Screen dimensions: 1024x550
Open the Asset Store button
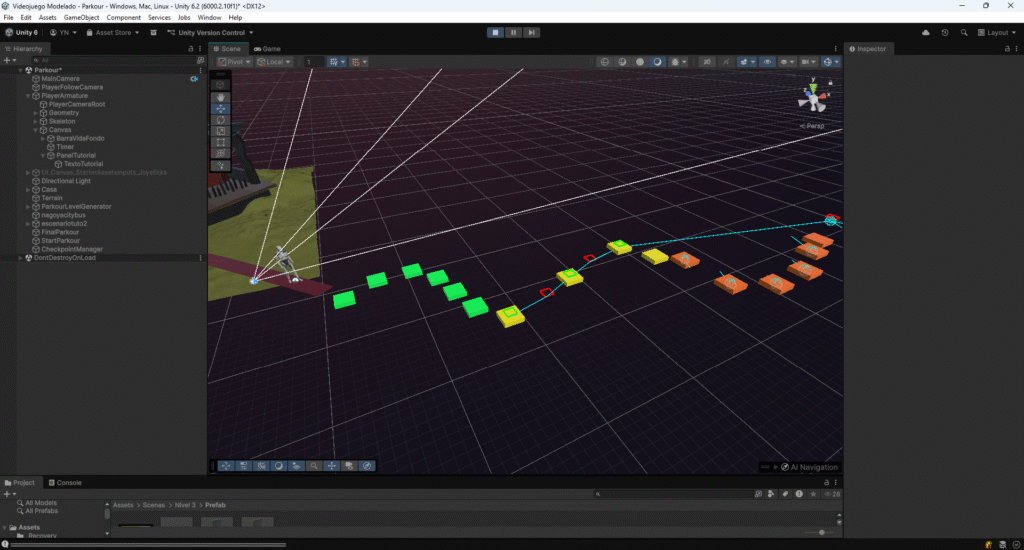click(112, 32)
